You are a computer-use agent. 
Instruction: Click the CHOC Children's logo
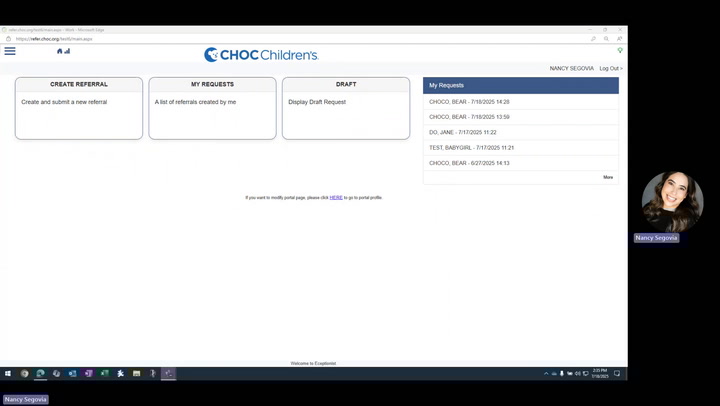tap(261, 55)
